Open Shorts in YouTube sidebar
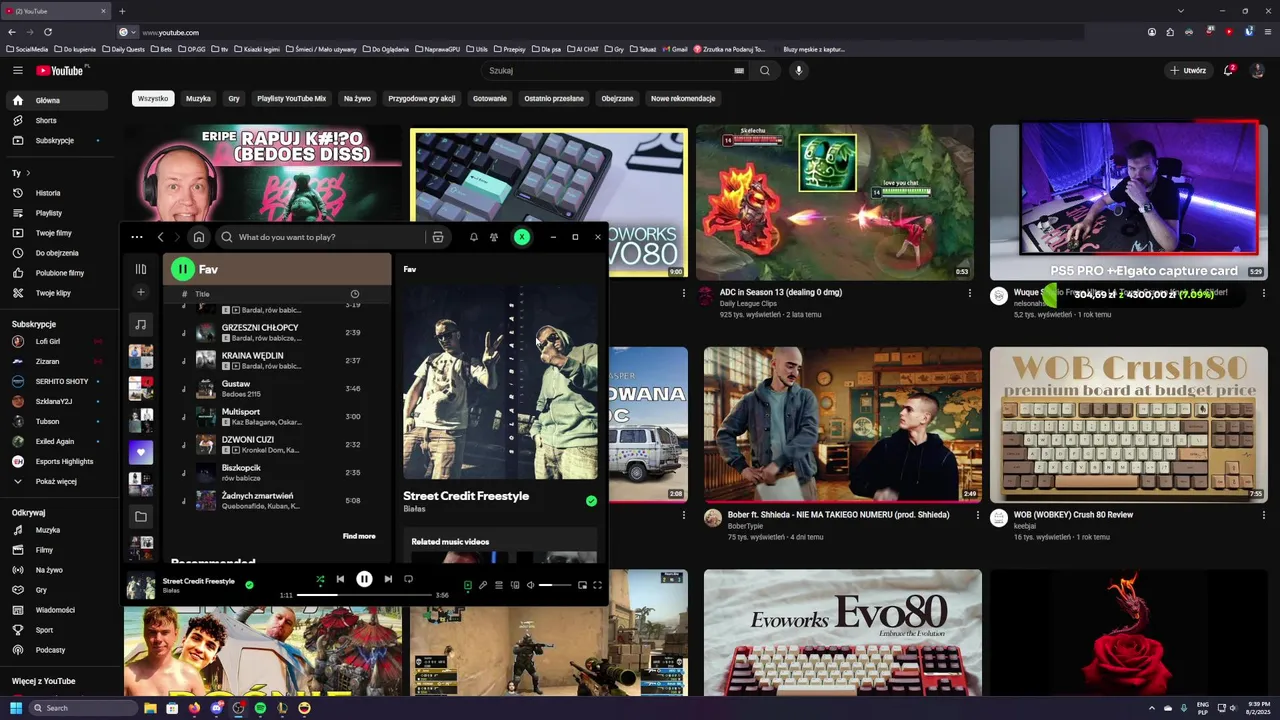 (55, 120)
